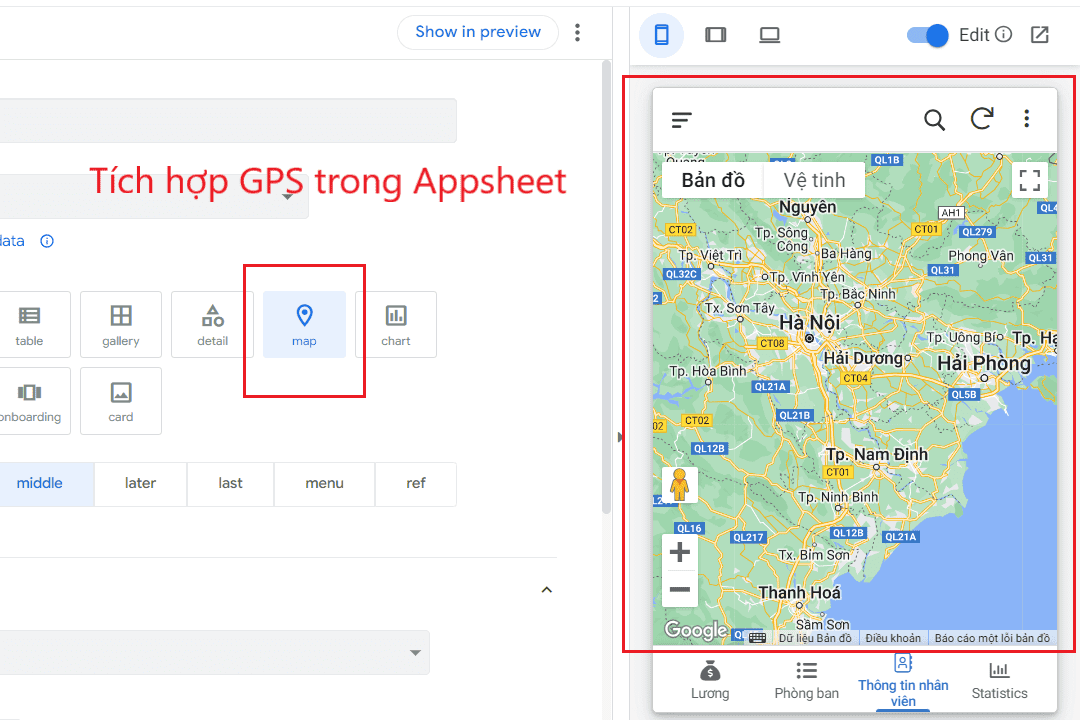Disable the Edit toggle switch
This screenshot has height=720, width=1080.
[926, 34]
